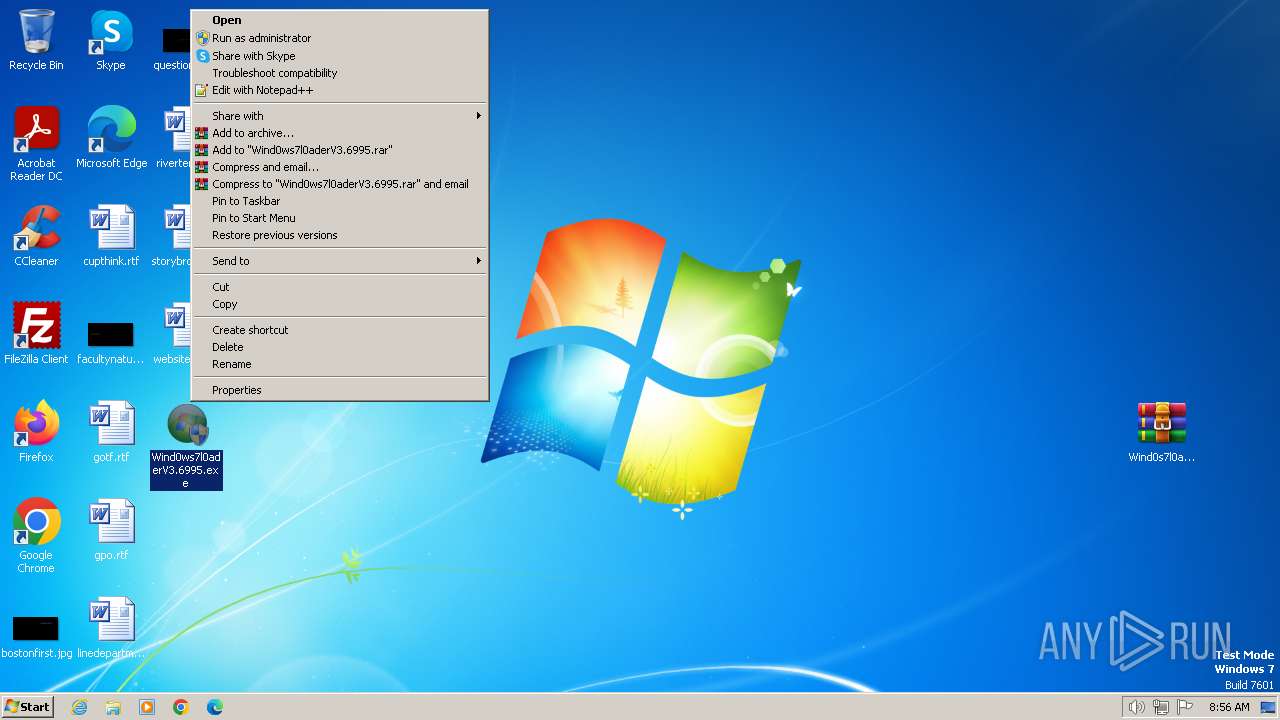The width and height of the screenshot is (1280, 720).
Task: Choose Cut from the context menu
Action: 339,287
